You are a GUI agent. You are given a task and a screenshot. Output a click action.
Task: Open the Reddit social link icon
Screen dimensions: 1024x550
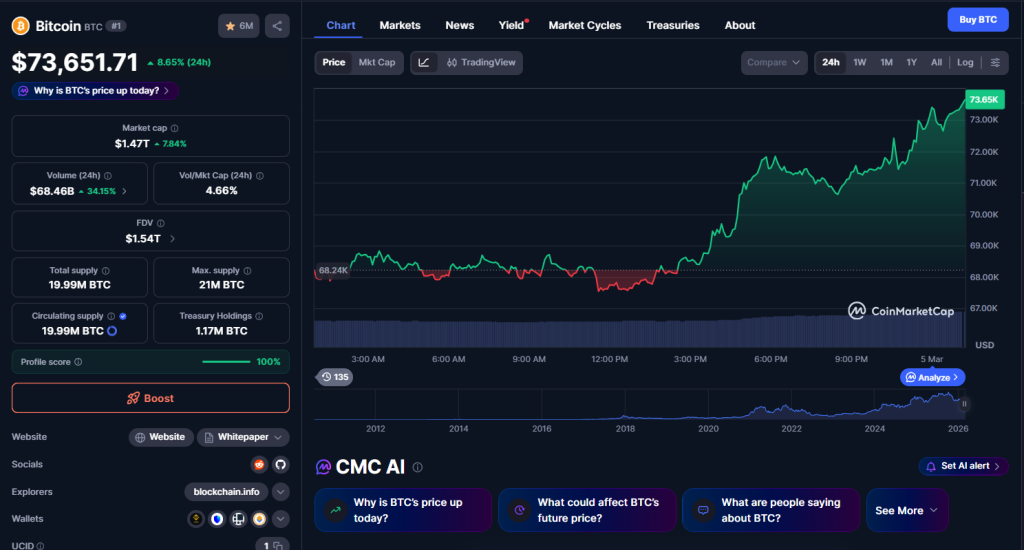click(x=260, y=465)
